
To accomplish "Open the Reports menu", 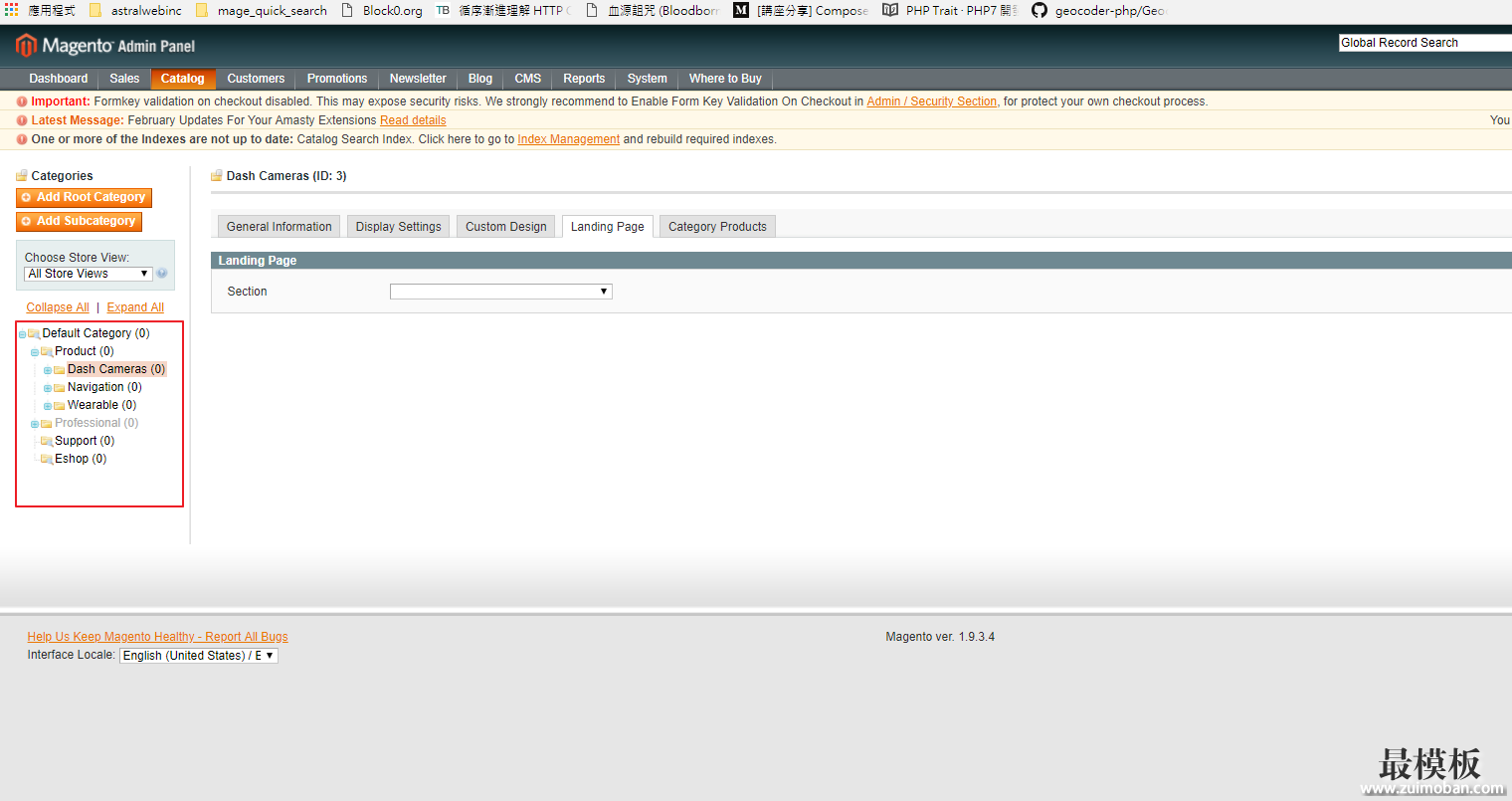I will 584,79.
